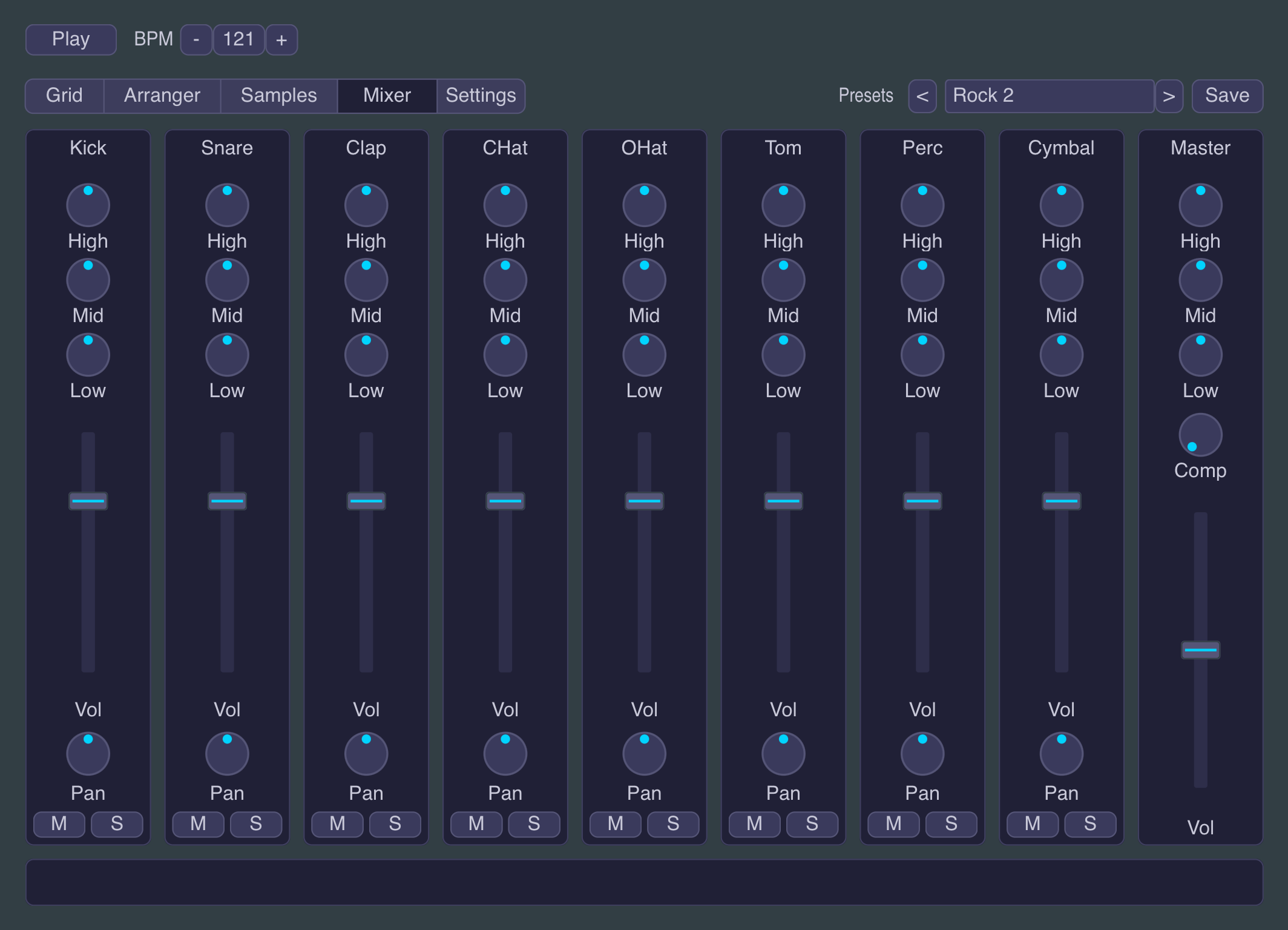Mute the Tom channel
Screen dimensions: 1288x930
point(755,824)
